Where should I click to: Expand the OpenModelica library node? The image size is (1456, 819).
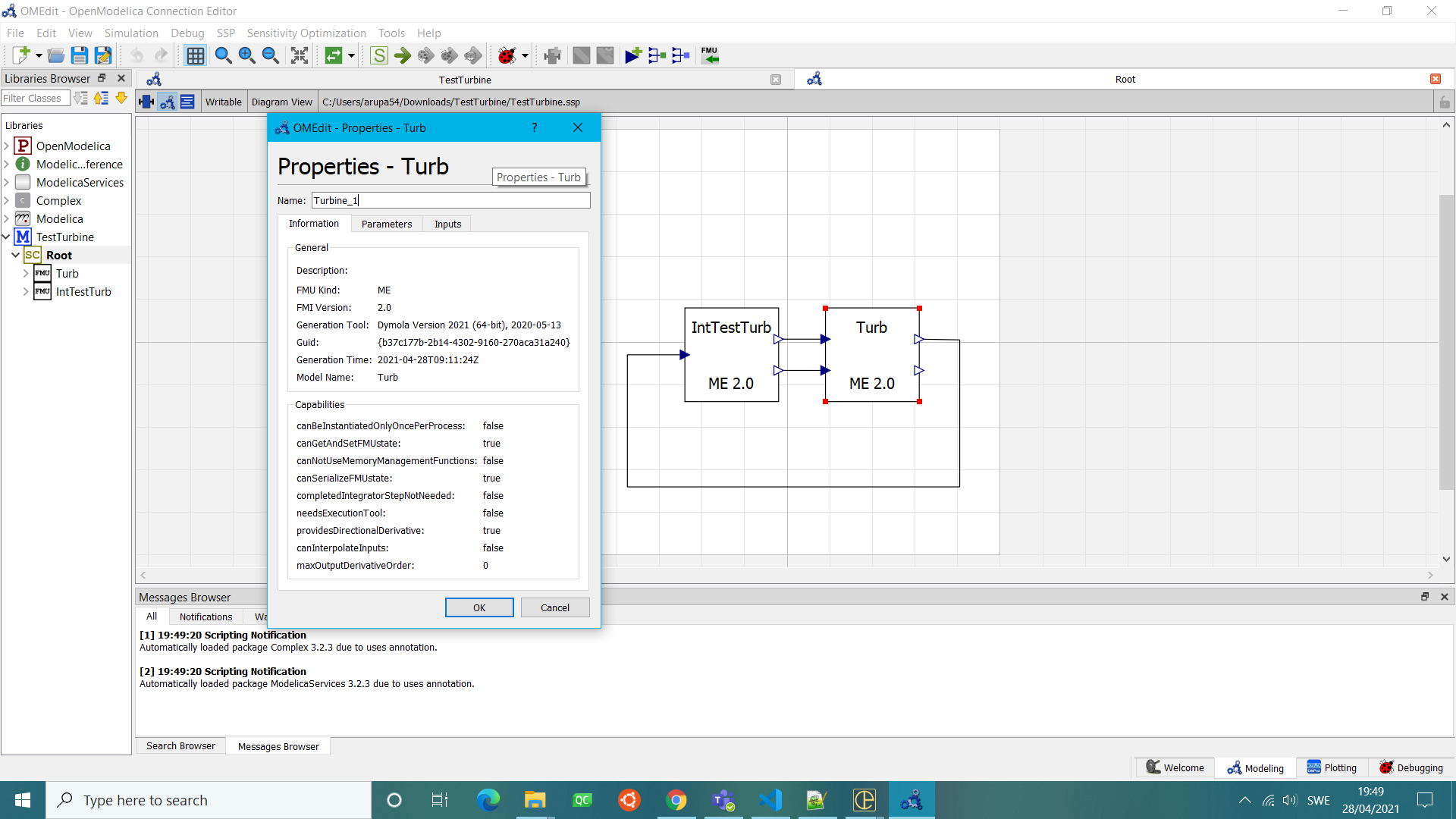coord(7,146)
